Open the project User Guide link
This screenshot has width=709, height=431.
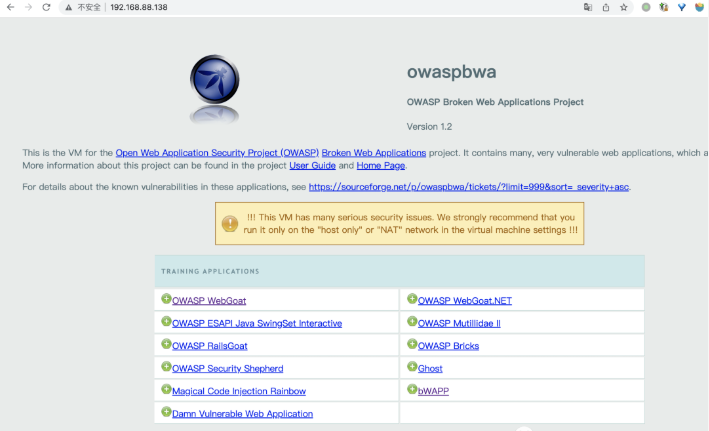tap(312, 166)
